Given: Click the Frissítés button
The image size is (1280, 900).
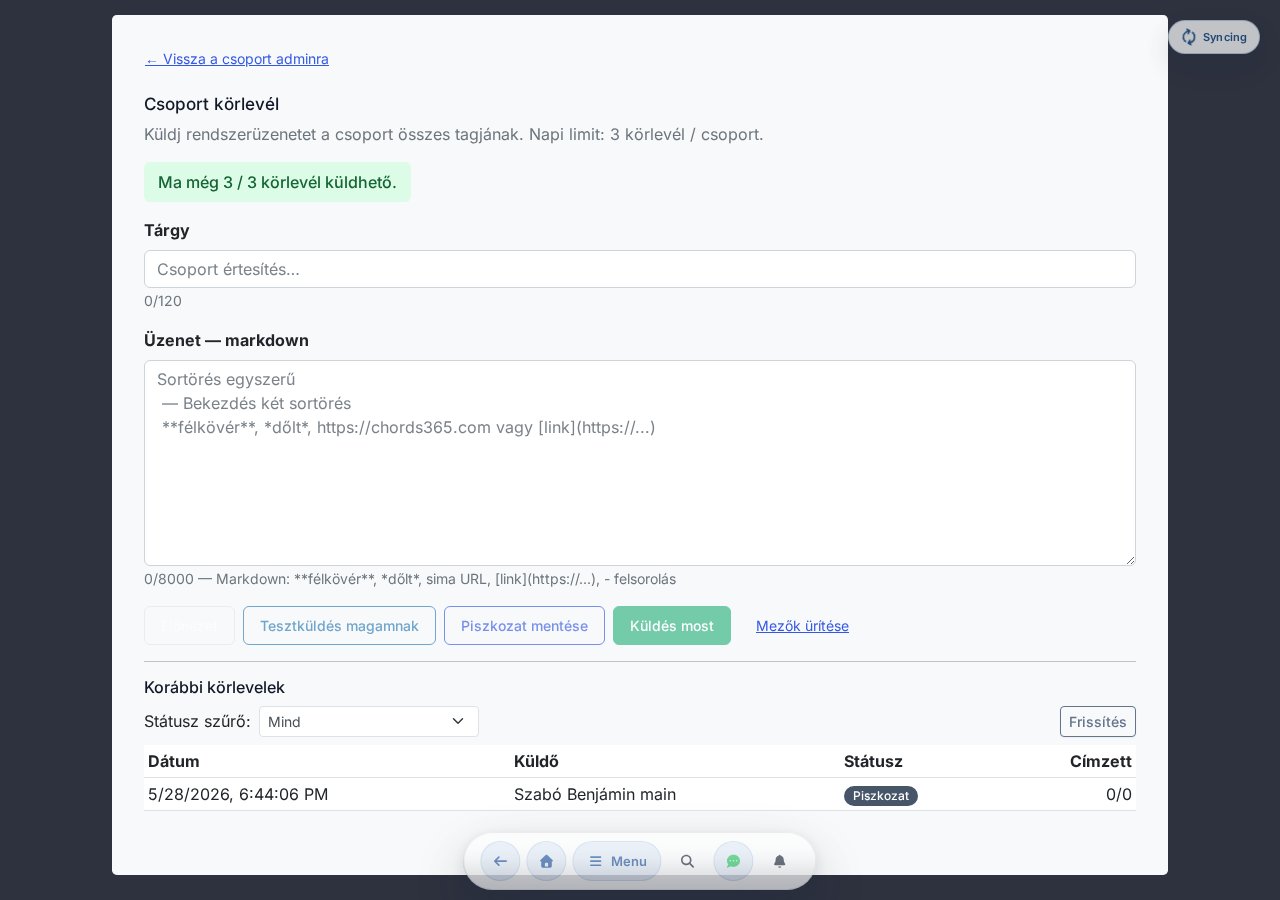Looking at the screenshot, I should click(x=1098, y=721).
